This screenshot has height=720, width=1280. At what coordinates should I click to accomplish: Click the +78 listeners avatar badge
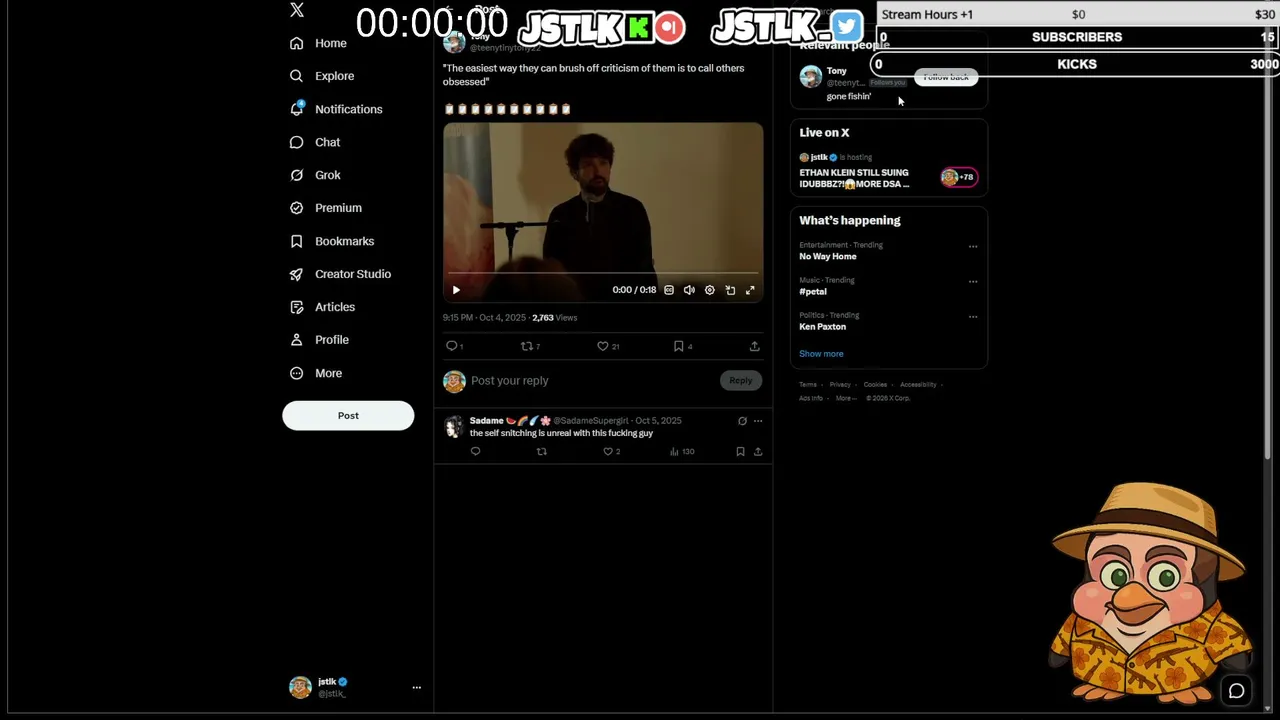(x=959, y=177)
